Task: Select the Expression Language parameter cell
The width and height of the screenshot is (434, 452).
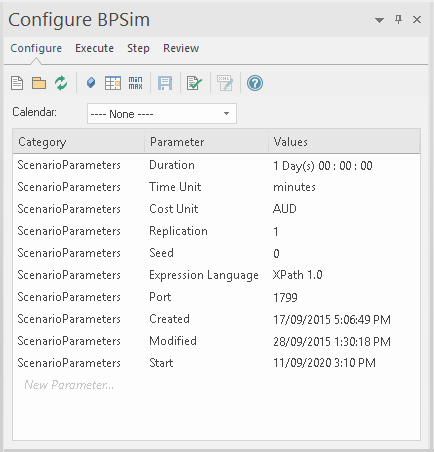Action: (x=204, y=275)
